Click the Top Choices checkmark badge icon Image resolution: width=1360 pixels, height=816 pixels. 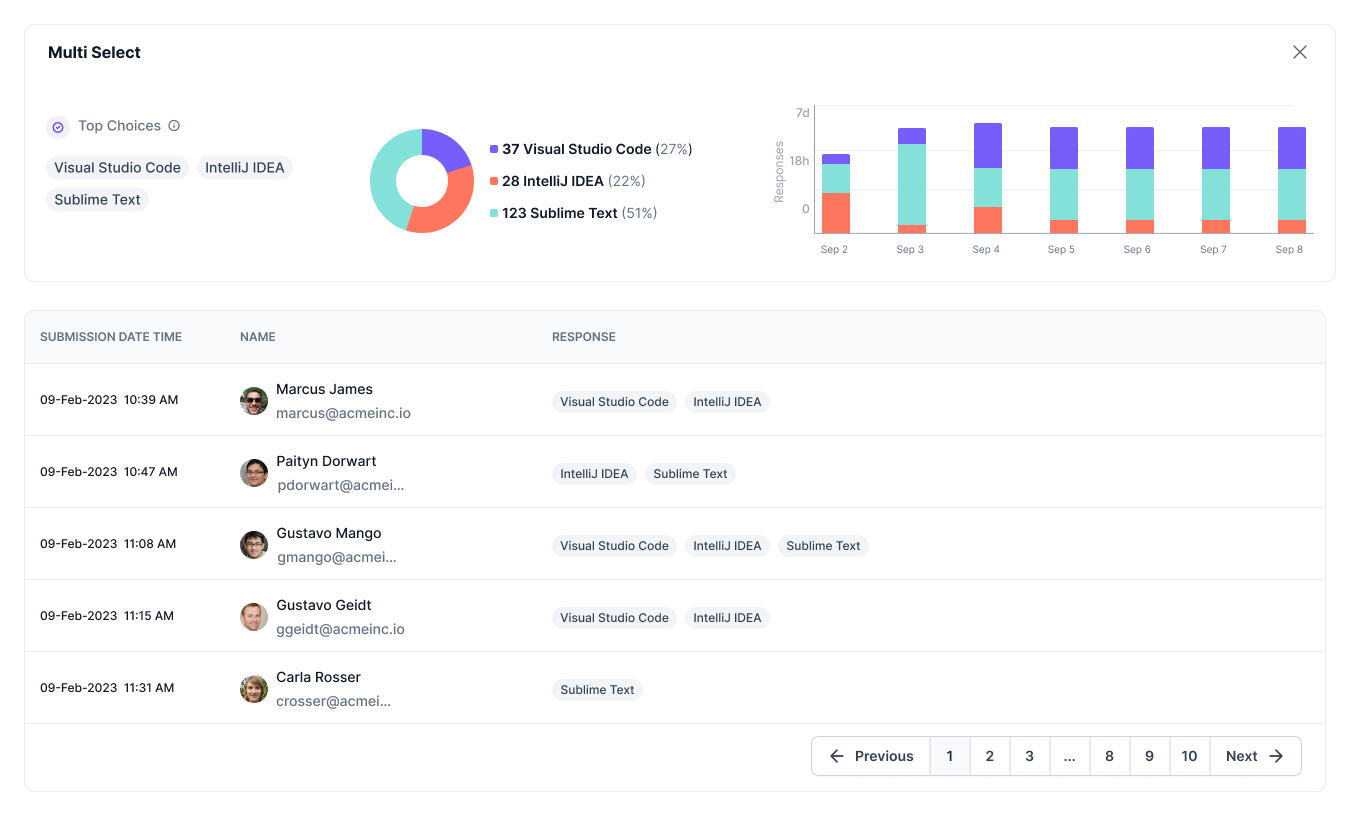(58, 127)
